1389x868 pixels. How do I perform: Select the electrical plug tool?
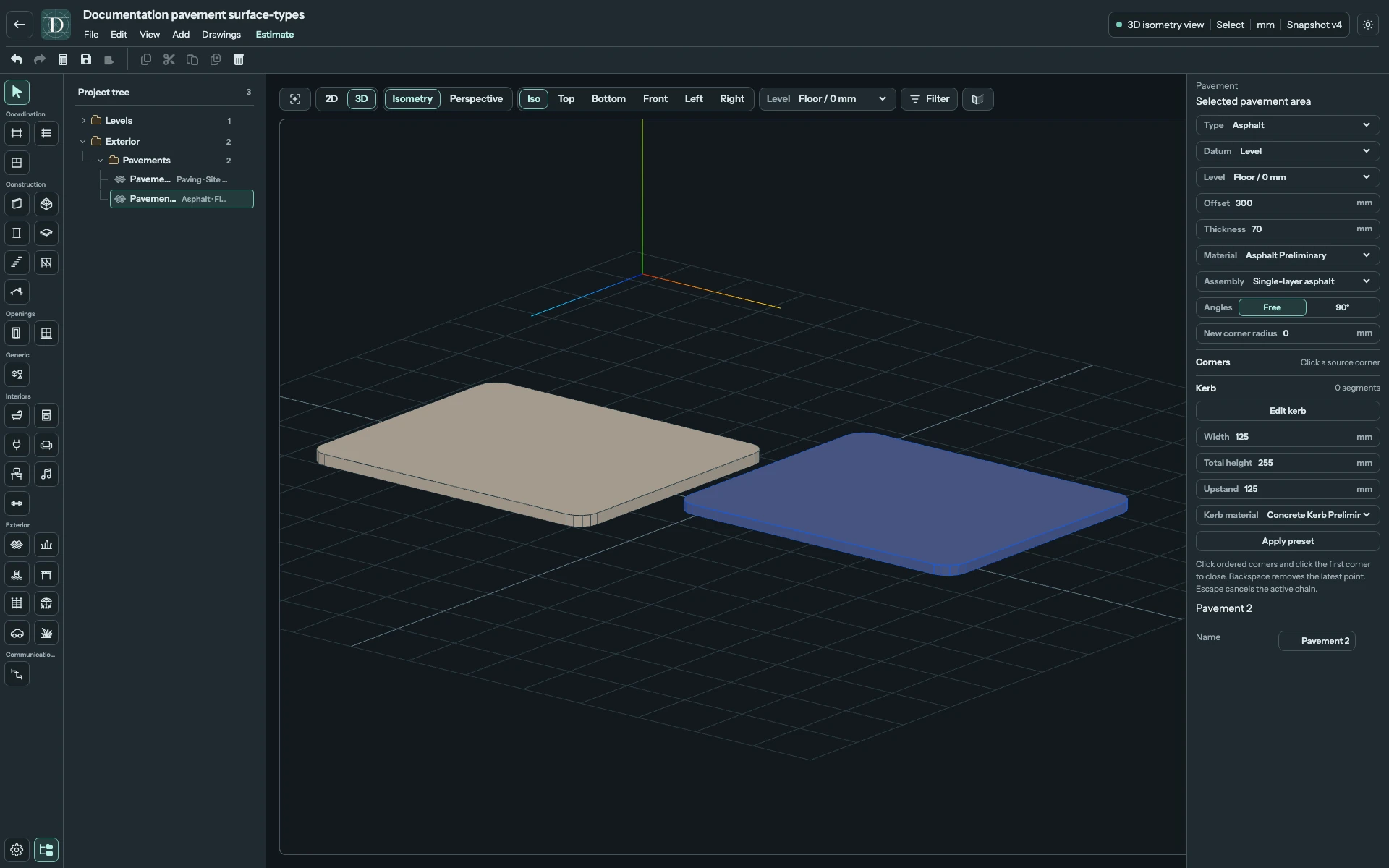click(17, 445)
